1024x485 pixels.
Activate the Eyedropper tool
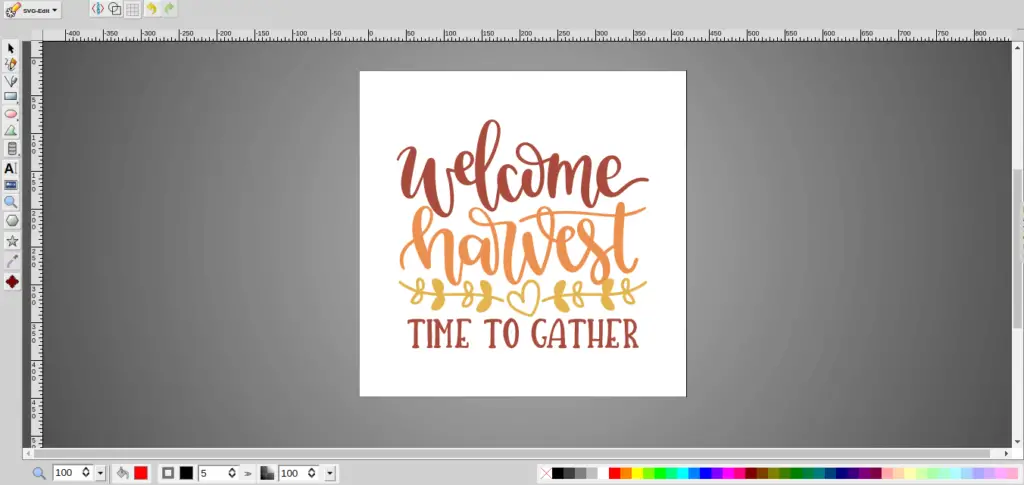tap(11, 261)
